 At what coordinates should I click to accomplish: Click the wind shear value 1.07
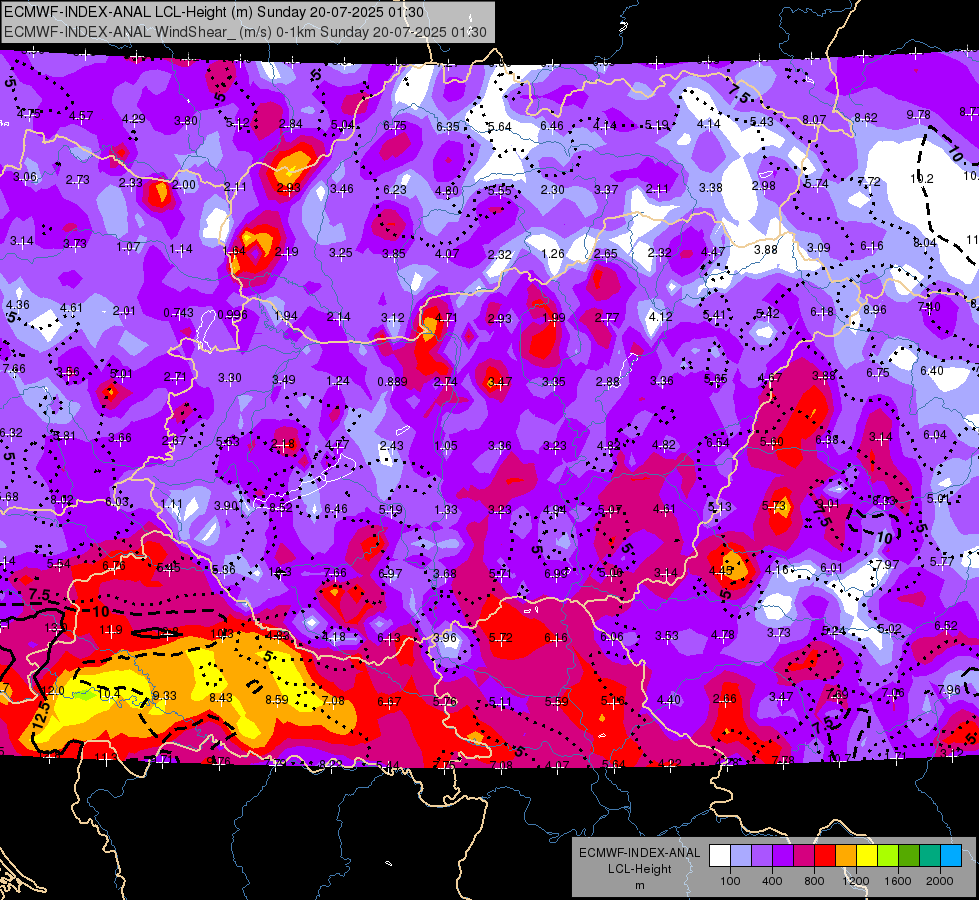coord(128,246)
